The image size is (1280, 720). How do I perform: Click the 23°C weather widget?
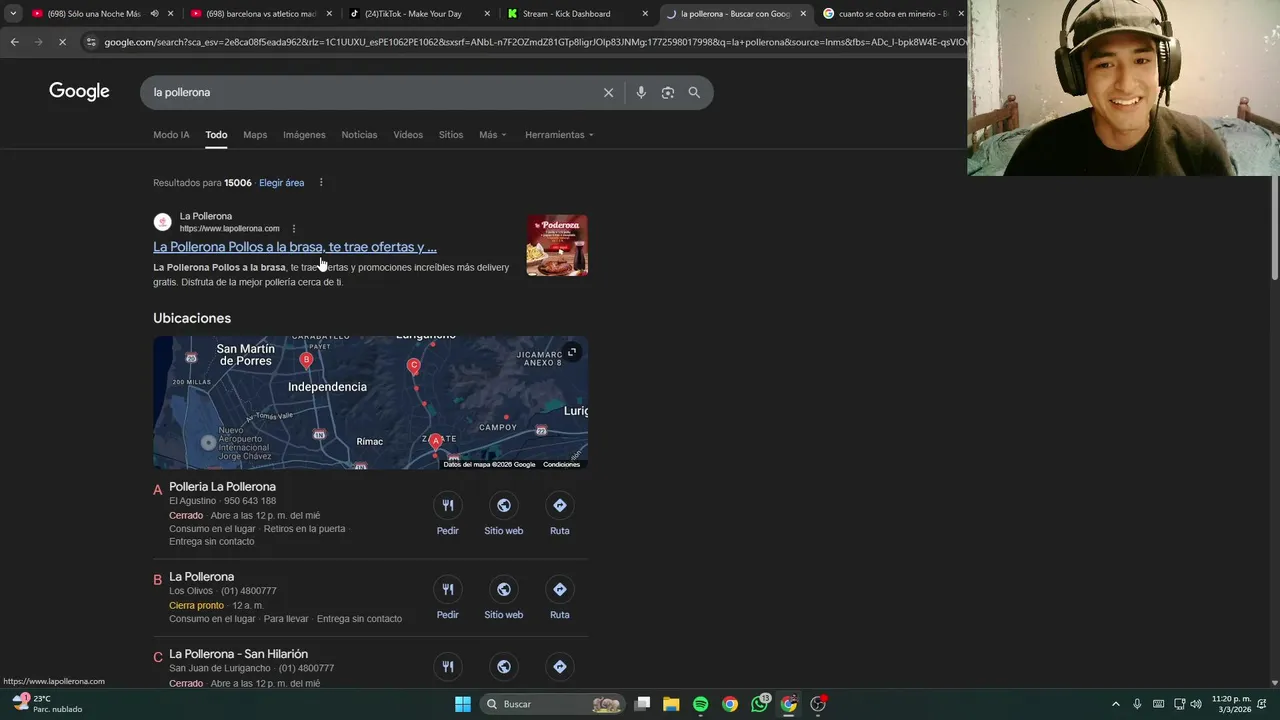(47, 704)
